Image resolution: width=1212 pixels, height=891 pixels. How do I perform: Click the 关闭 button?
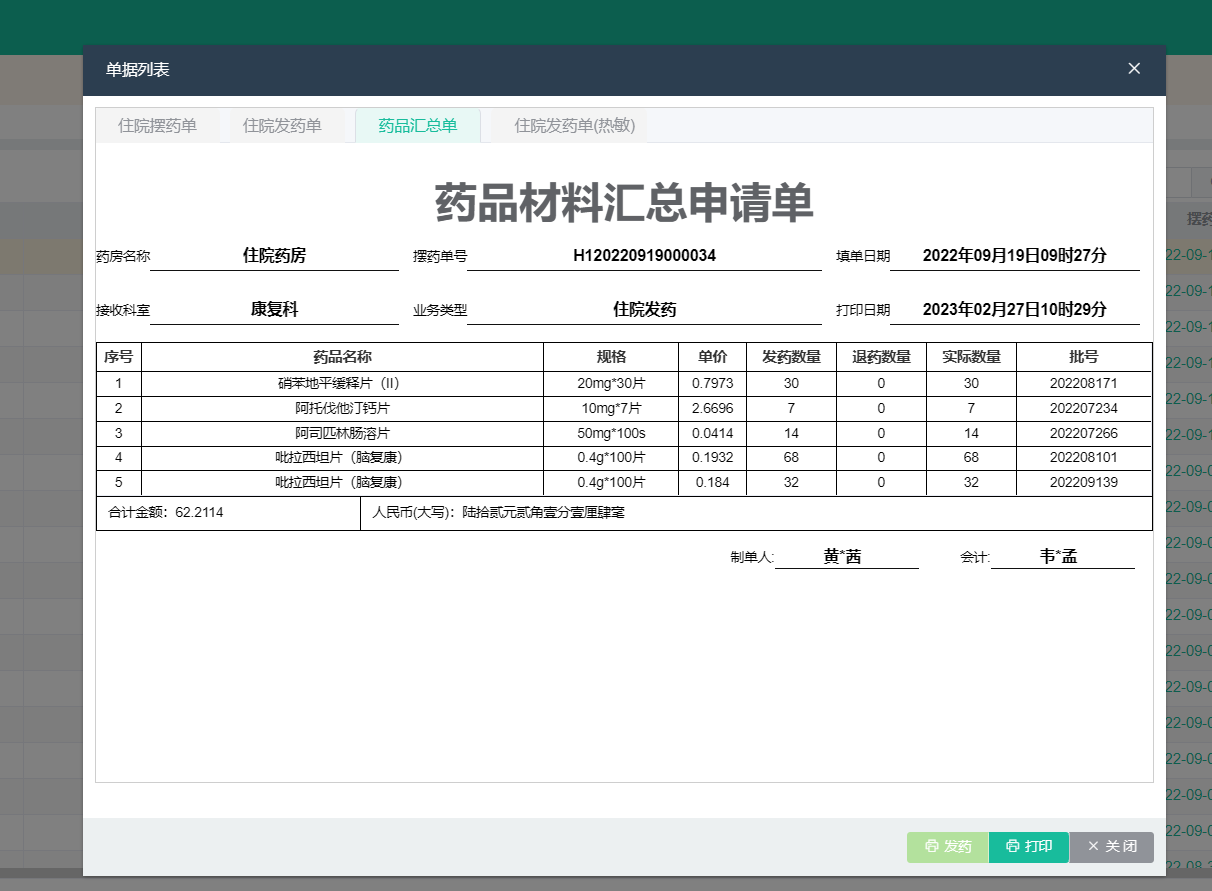[1112, 846]
